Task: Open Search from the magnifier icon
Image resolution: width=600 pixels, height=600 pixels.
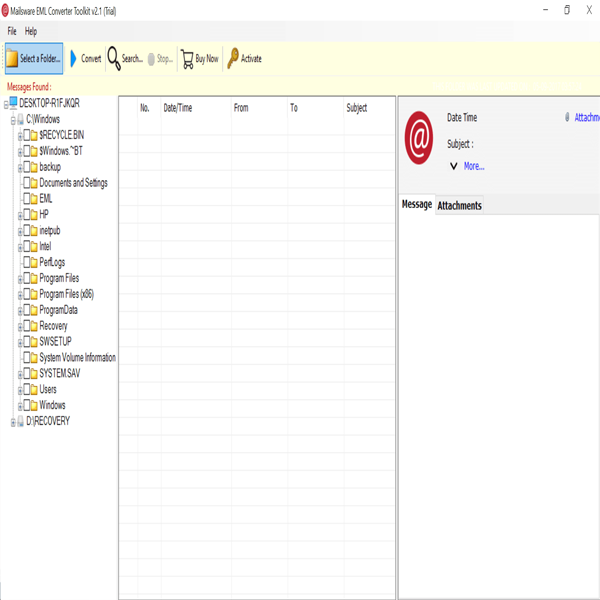Action: pyautogui.click(x=114, y=59)
